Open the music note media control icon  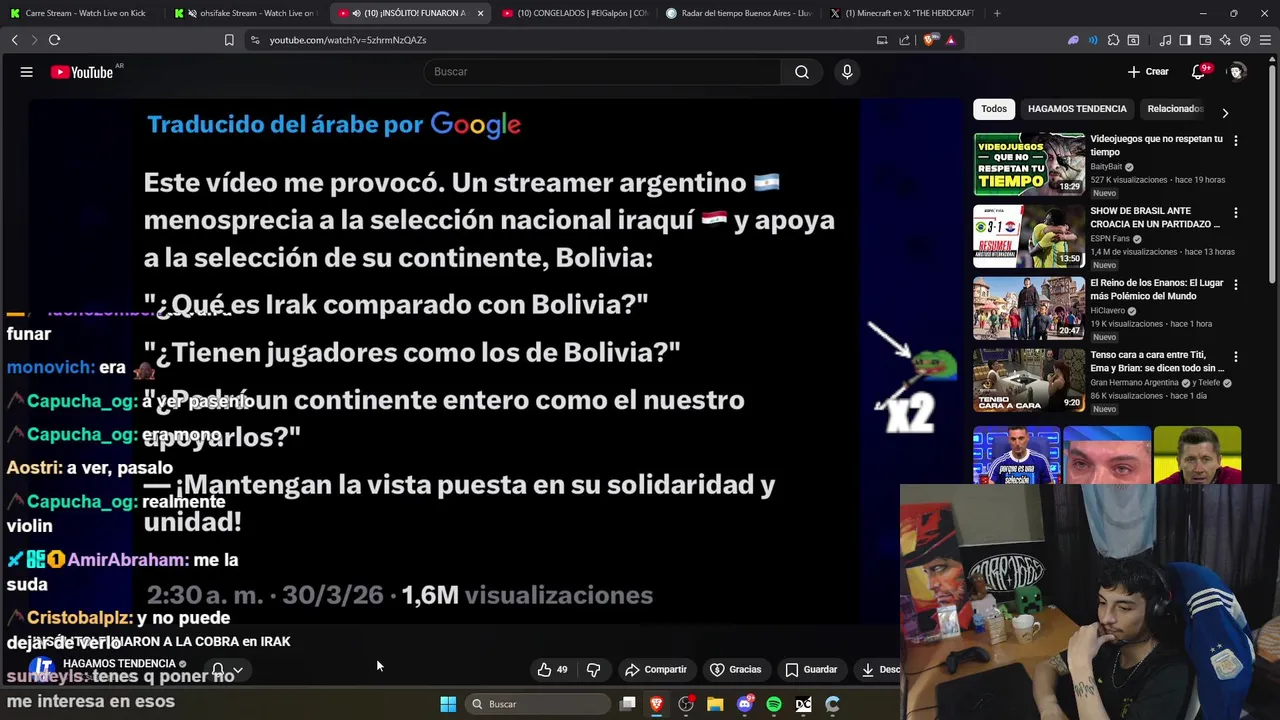point(1165,40)
